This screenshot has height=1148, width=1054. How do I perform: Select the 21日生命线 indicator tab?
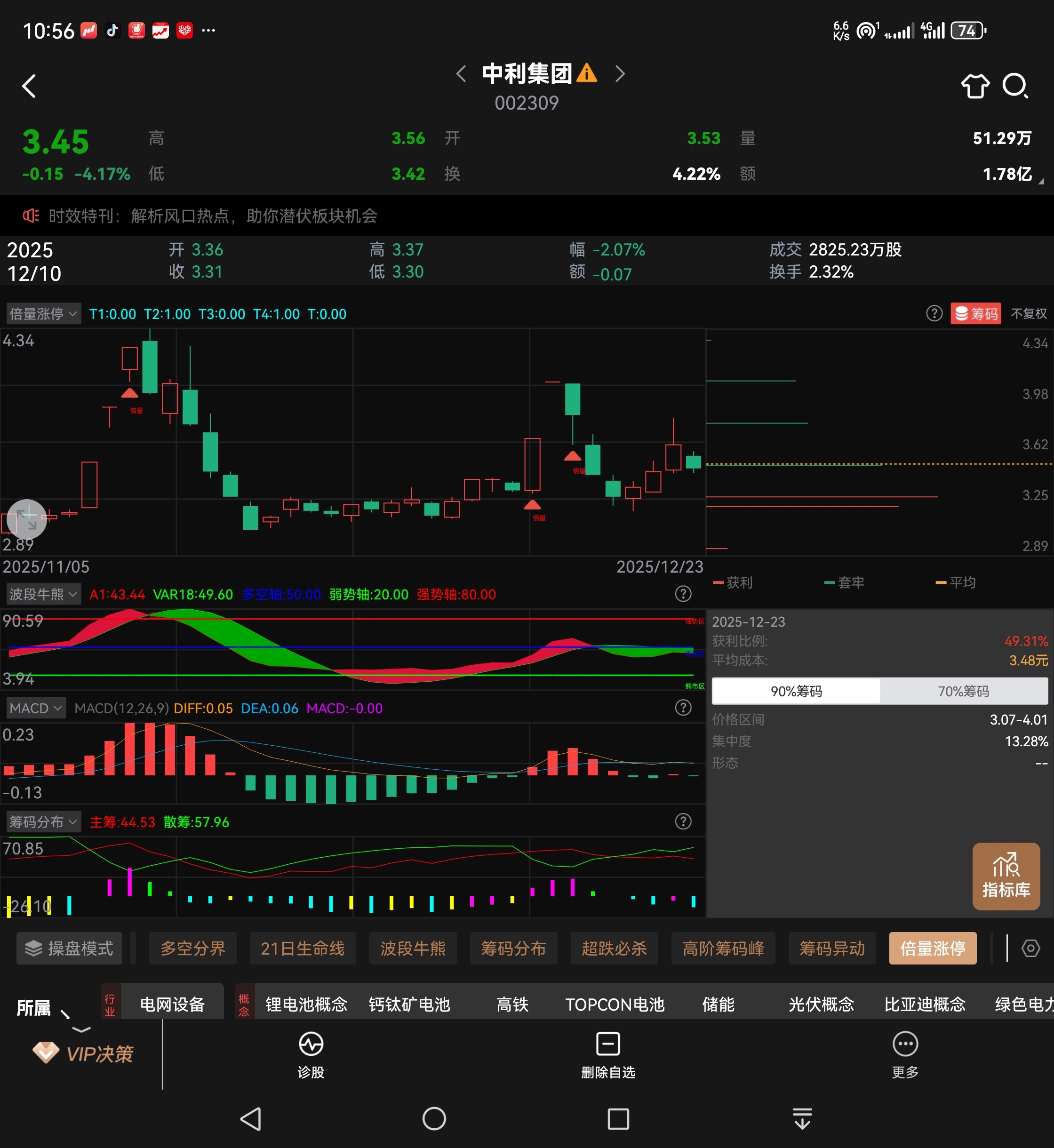point(303,949)
